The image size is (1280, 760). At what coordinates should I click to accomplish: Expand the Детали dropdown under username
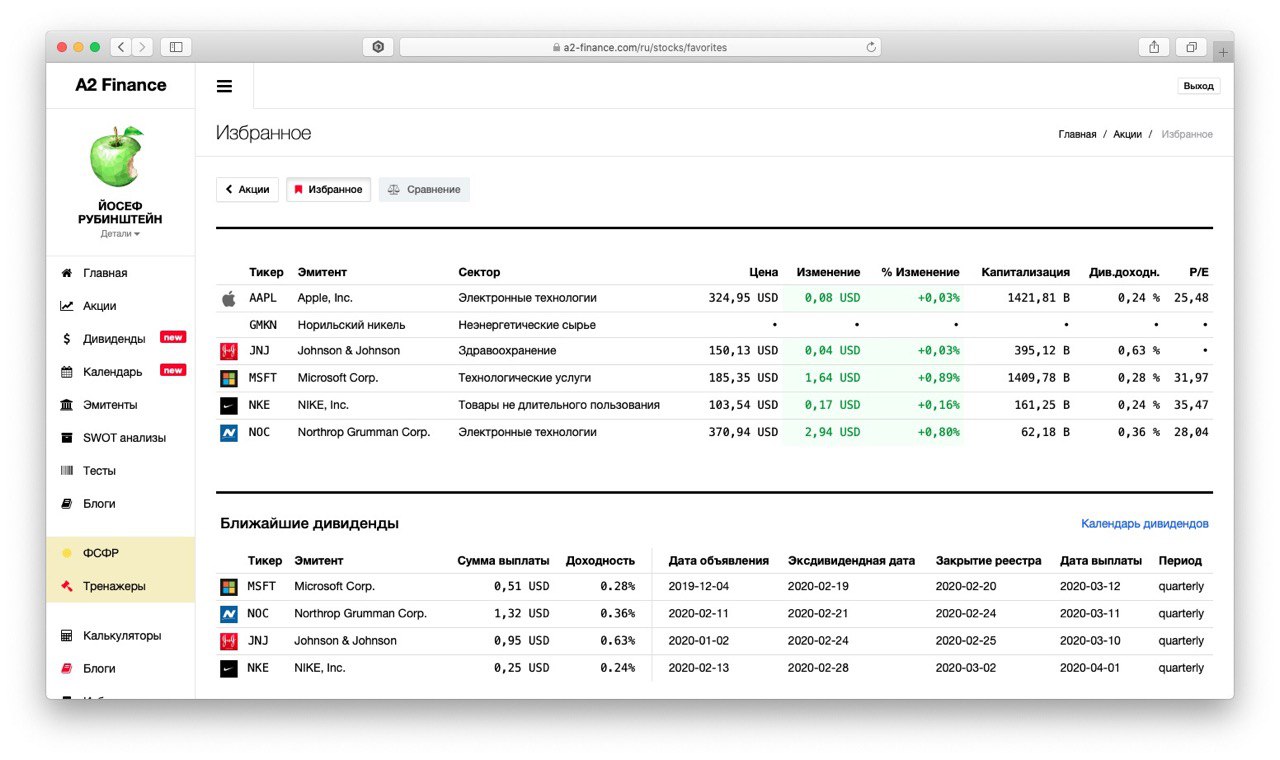120,234
